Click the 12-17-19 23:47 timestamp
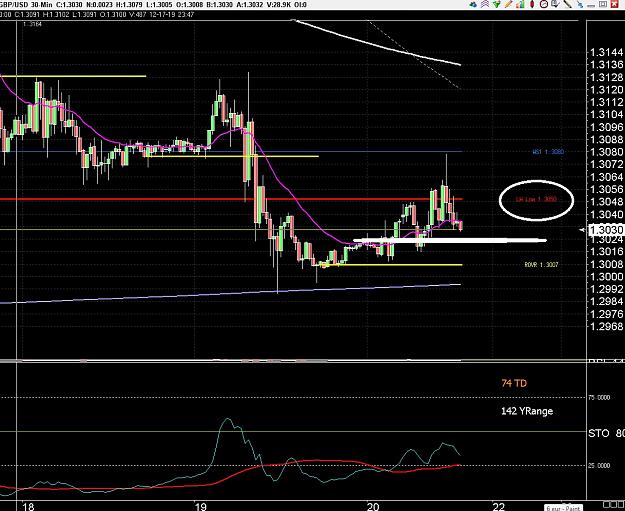 click(x=171, y=15)
